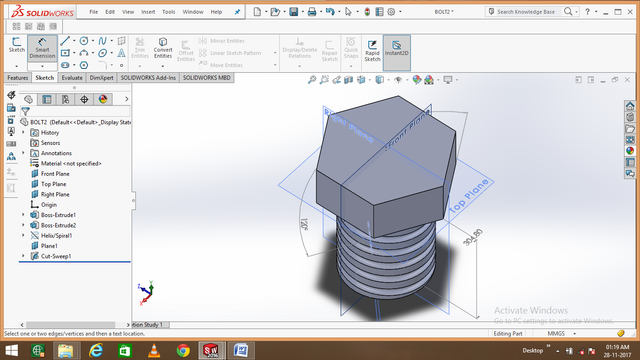This screenshot has width=640, height=360.
Task: Click the Rebuild traffic light icon
Action: coord(367,12)
